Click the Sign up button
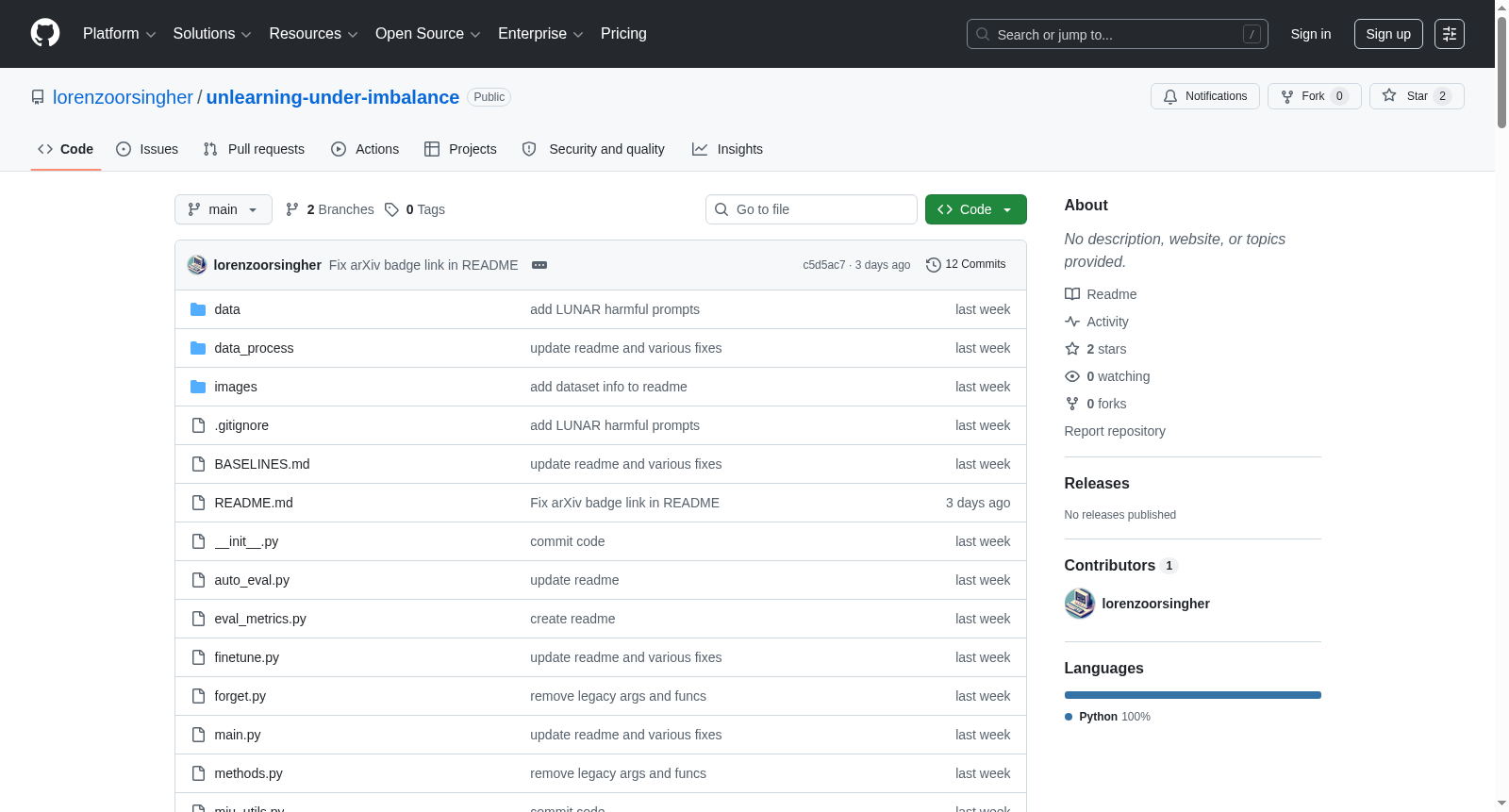 (1388, 34)
